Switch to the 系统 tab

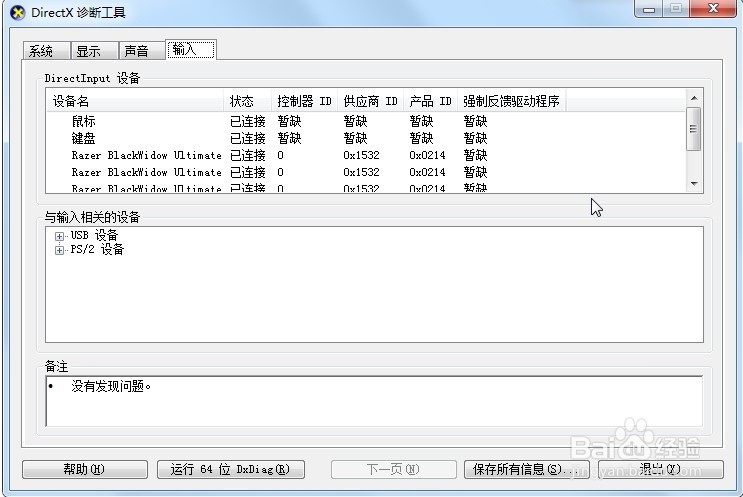(x=46, y=51)
